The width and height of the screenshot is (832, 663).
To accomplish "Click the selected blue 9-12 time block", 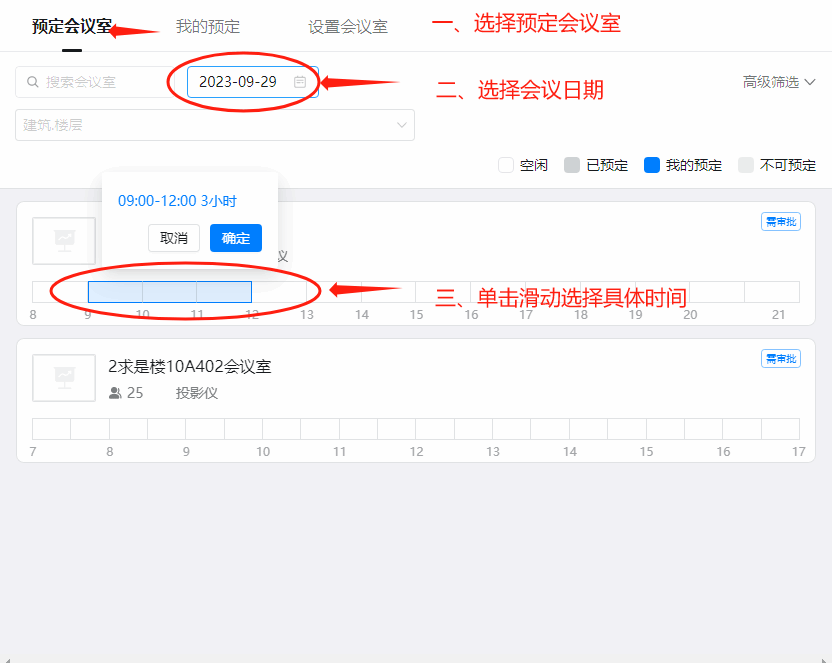I will click(x=170, y=291).
